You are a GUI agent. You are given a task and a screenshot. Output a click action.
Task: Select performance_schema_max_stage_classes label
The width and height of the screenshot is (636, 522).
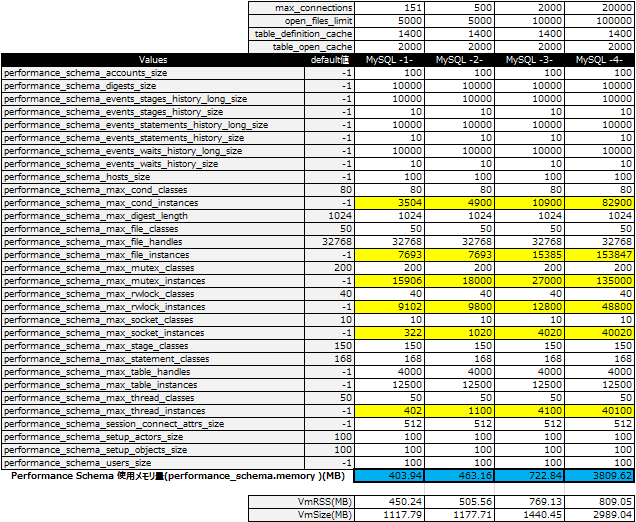point(153,346)
